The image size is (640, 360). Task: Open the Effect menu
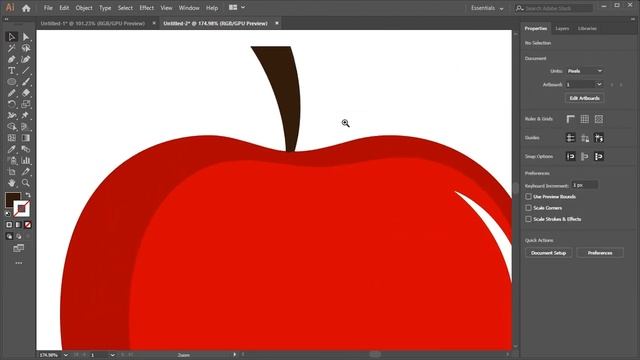click(x=146, y=8)
